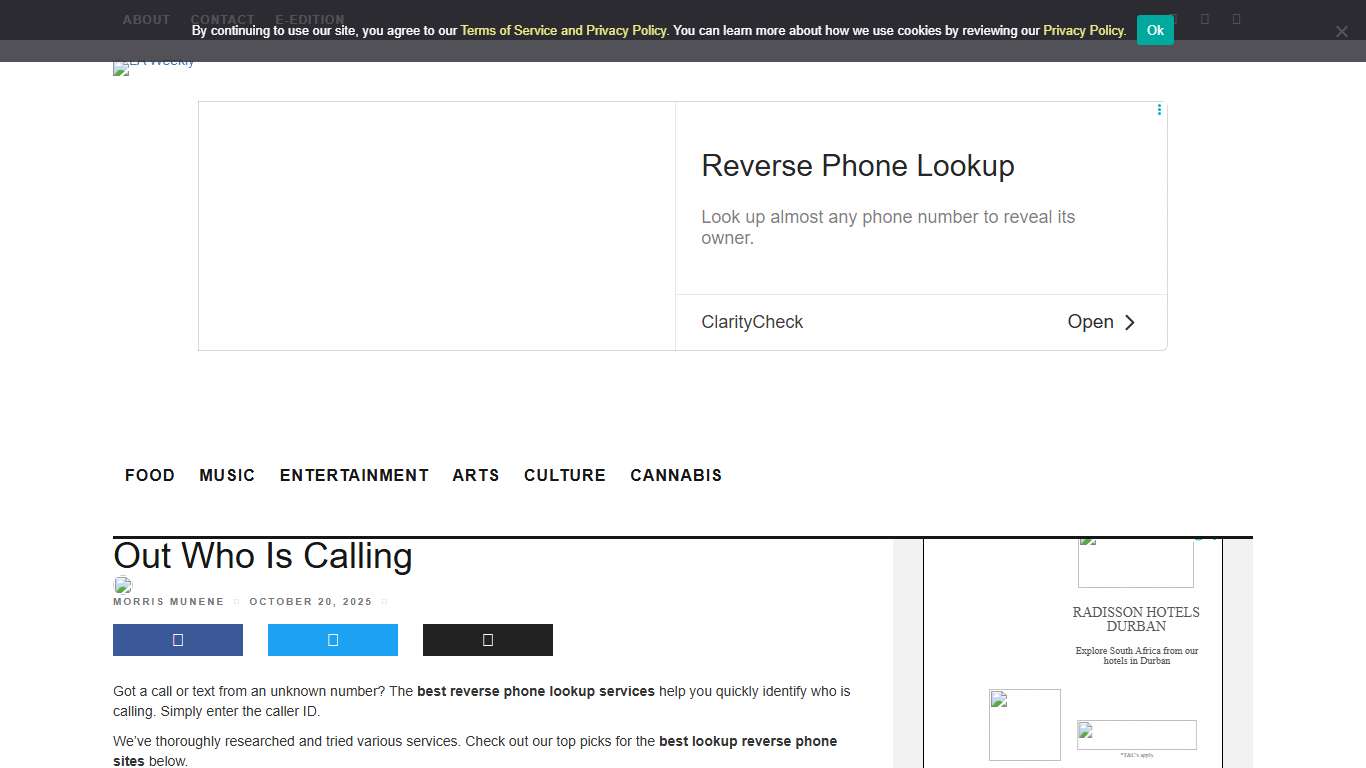
Task: Open the Privacy Policy link
Action: click(x=1083, y=30)
